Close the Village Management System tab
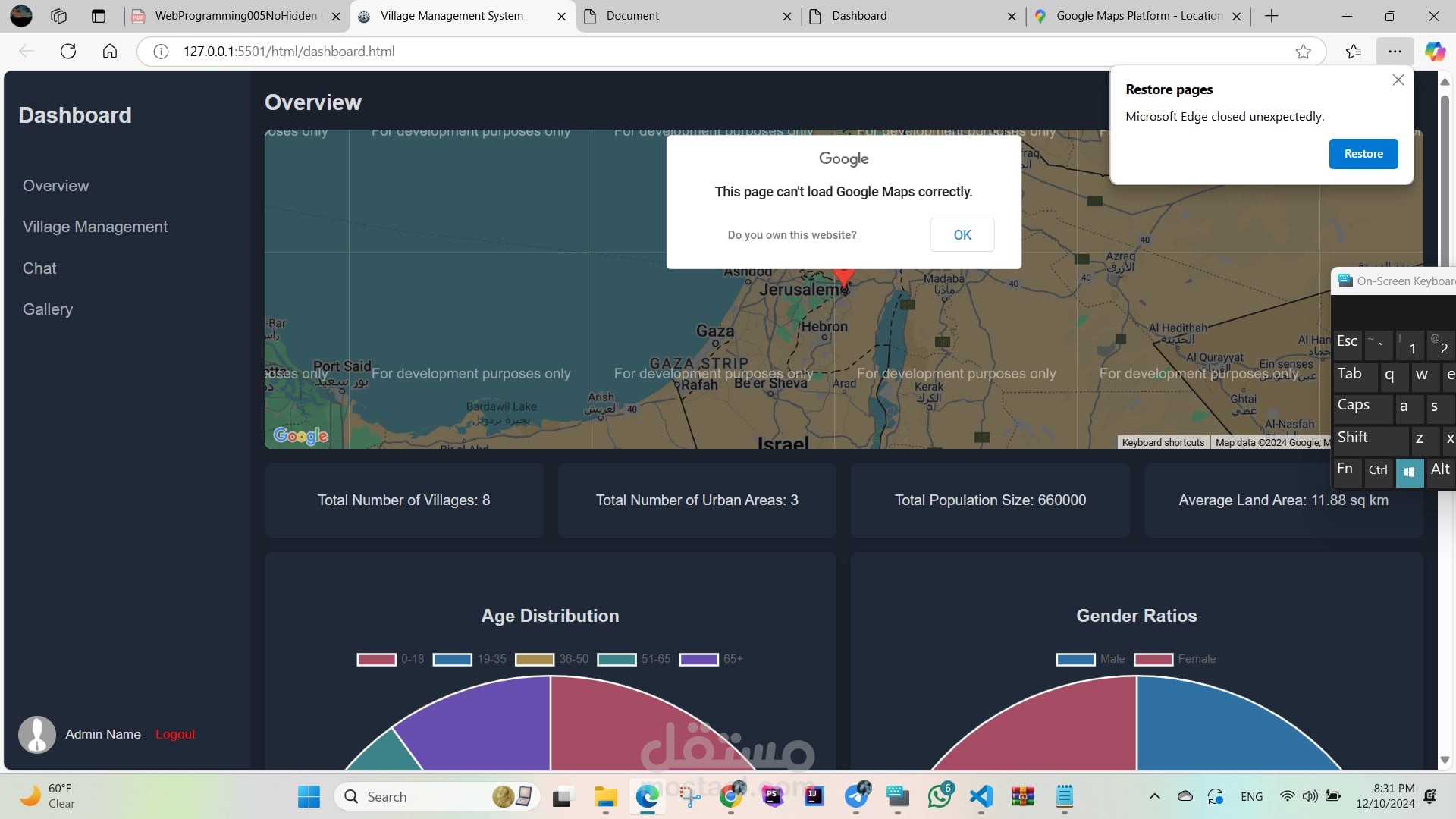The width and height of the screenshot is (1456, 819). 561,16
